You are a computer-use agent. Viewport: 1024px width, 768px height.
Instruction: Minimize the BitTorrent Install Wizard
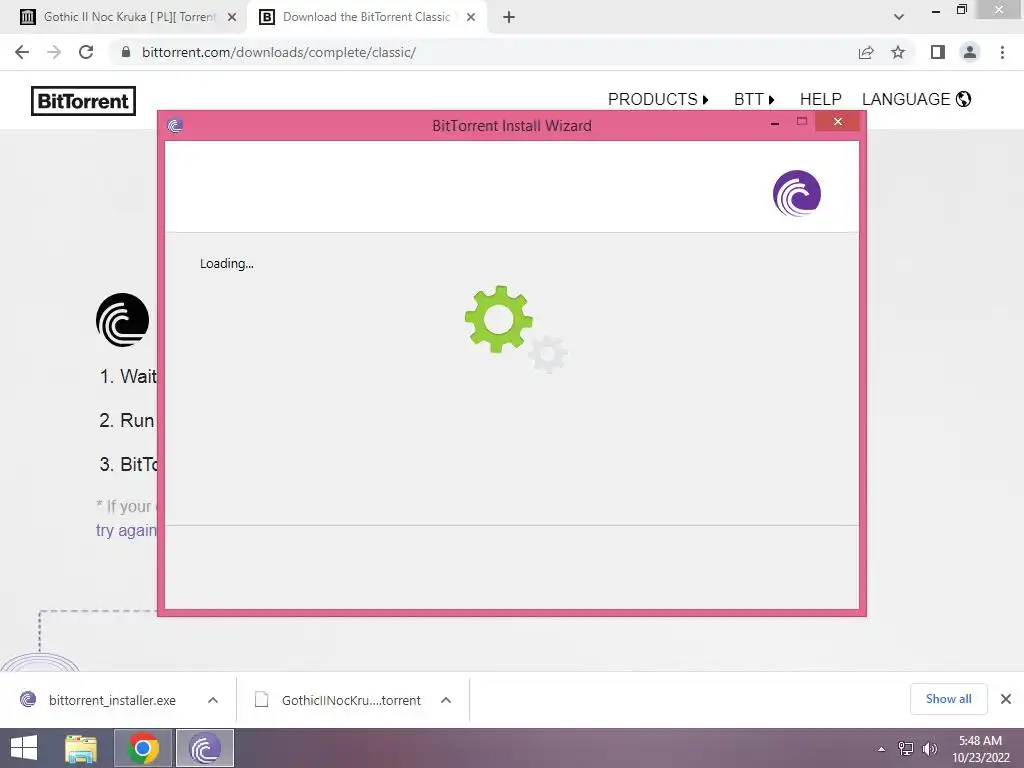point(775,122)
